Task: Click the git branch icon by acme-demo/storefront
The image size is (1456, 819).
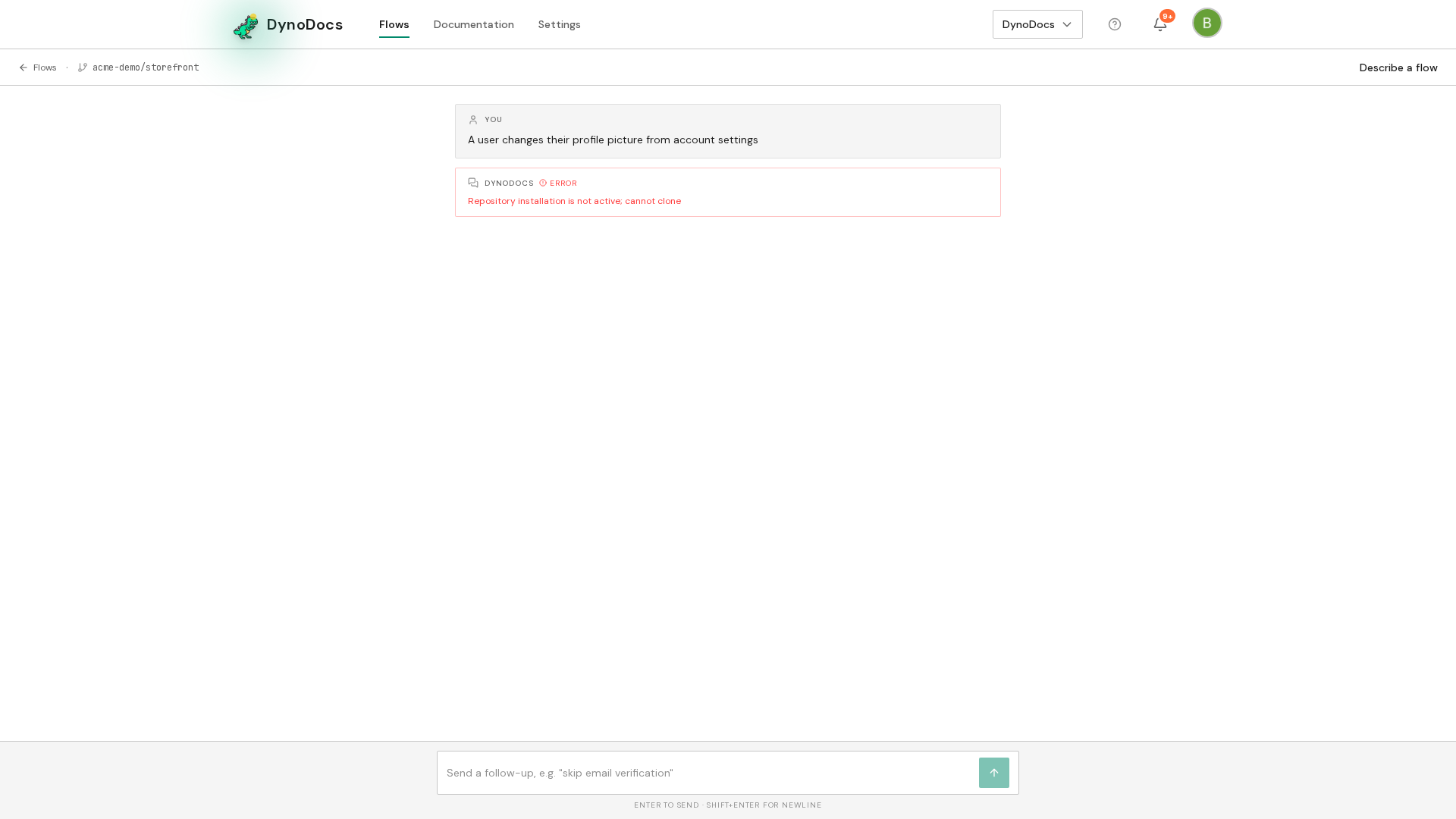Action: (x=83, y=67)
